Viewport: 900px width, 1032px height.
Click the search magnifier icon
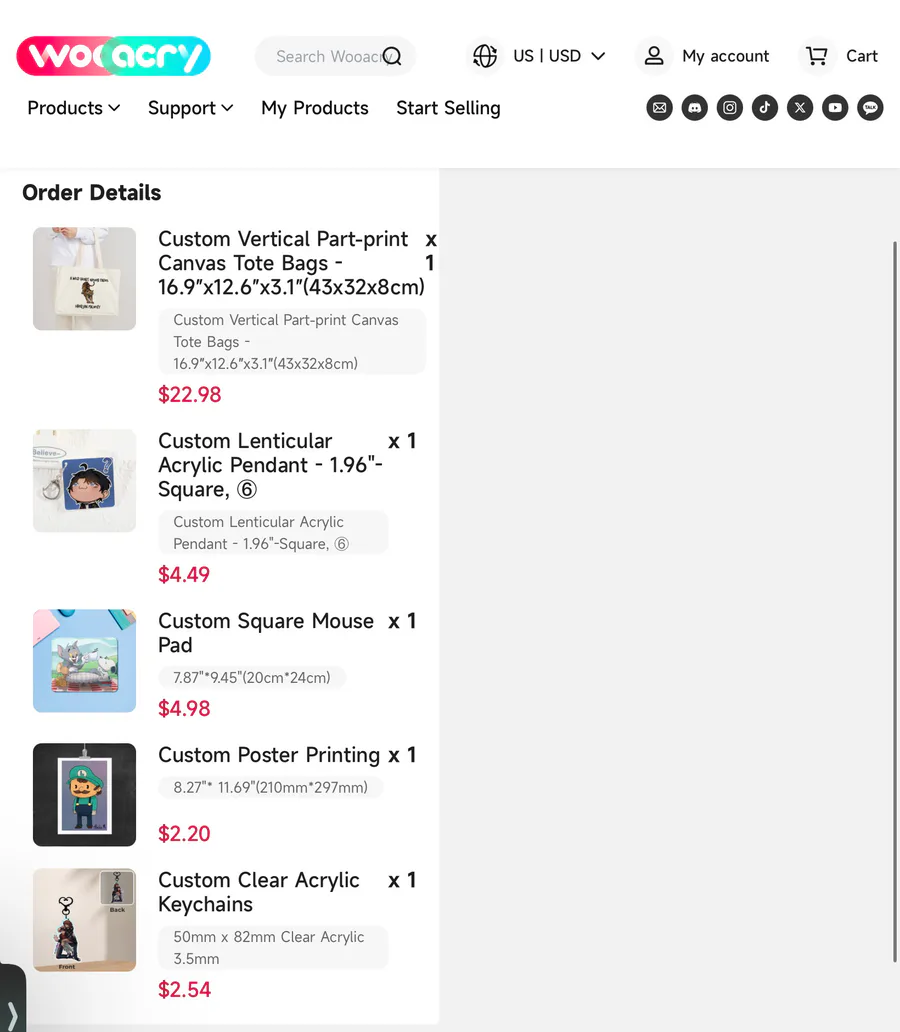tap(392, 56)
